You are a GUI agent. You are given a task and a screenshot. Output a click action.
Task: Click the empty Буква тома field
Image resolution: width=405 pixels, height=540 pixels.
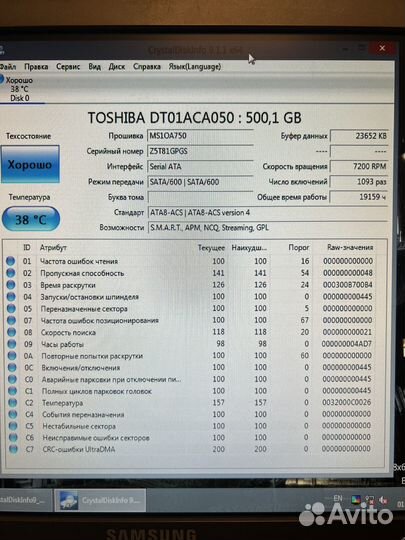[200, 197]
